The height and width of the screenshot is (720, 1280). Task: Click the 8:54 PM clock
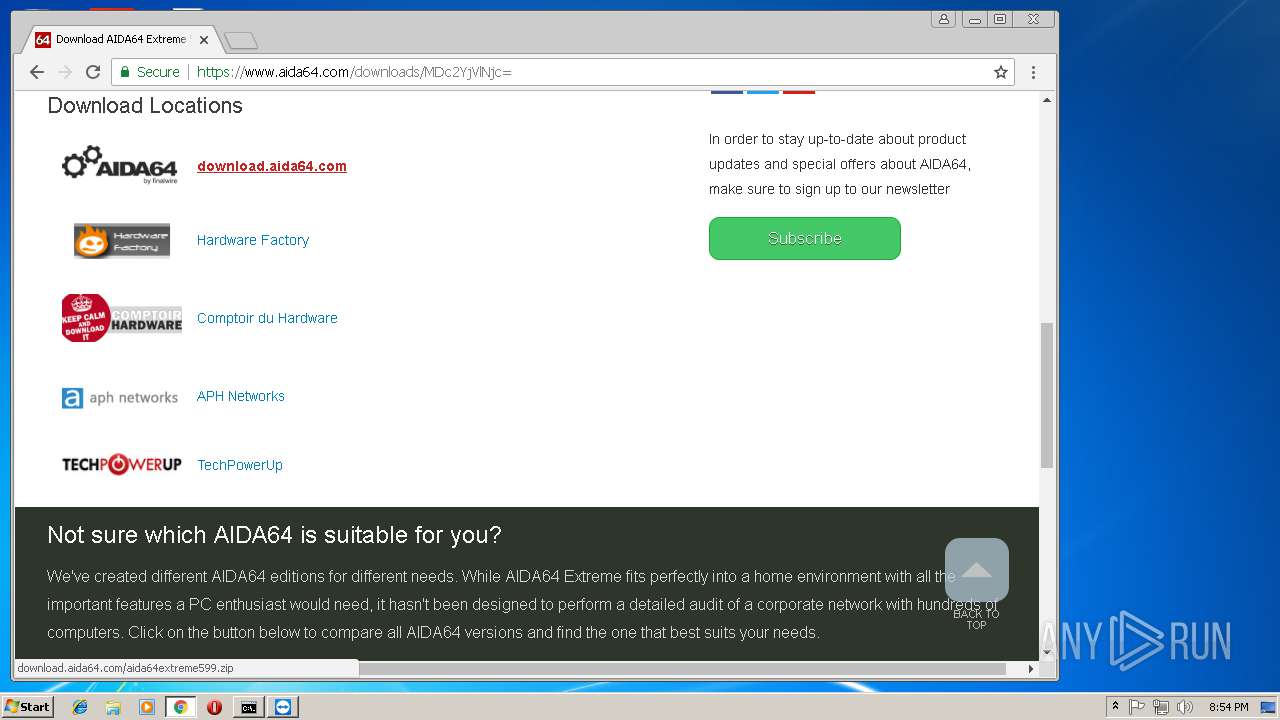(1228, 707)
